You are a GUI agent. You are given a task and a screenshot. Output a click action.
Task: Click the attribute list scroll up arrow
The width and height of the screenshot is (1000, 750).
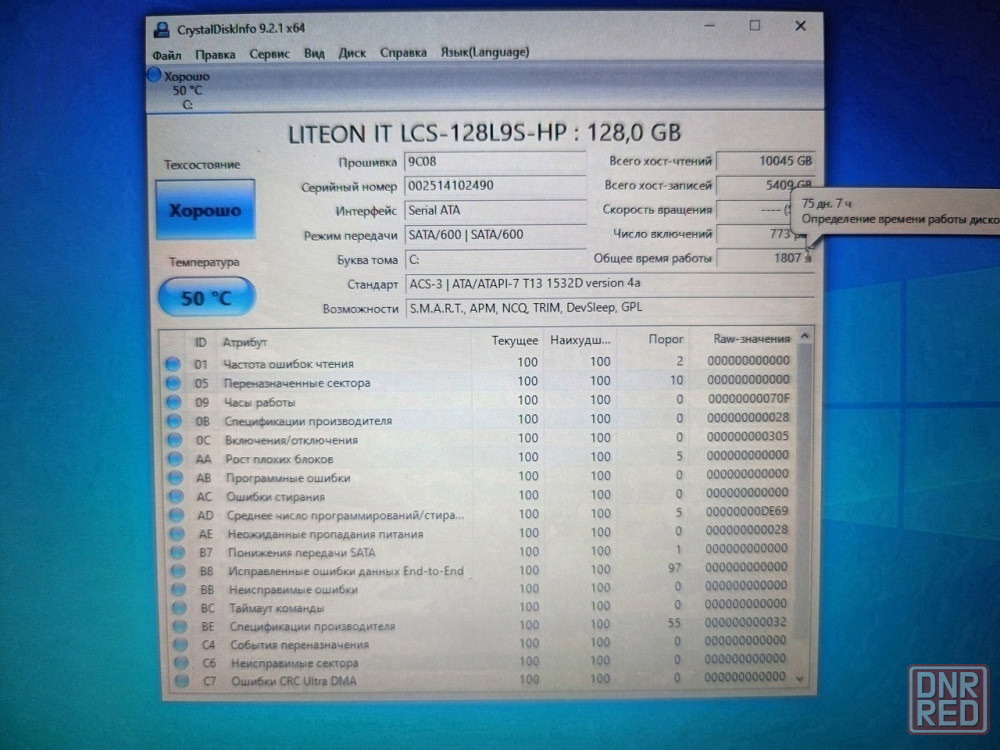pyautogui.click(x=805, y=336)
